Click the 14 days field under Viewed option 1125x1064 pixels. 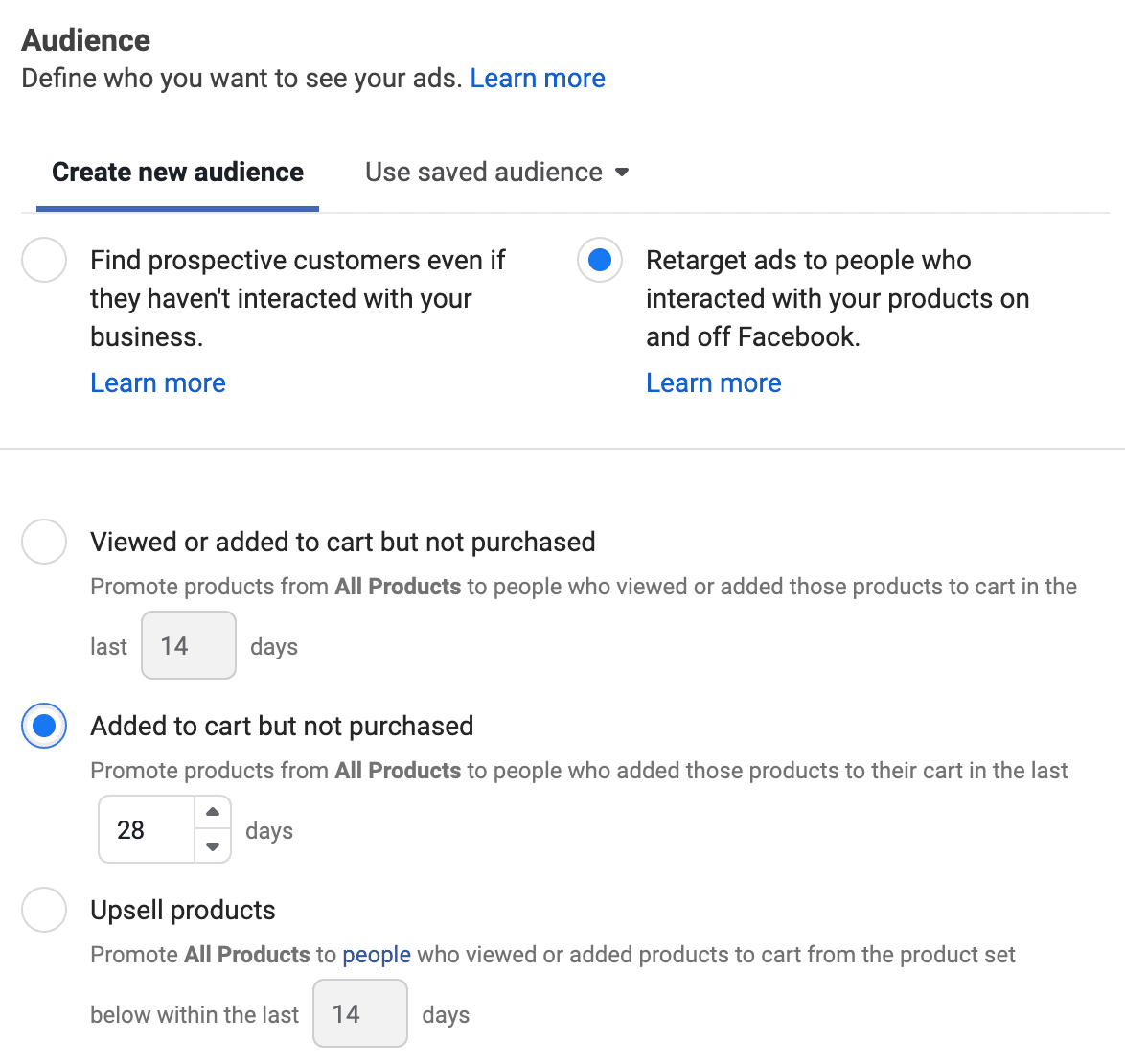189,646
